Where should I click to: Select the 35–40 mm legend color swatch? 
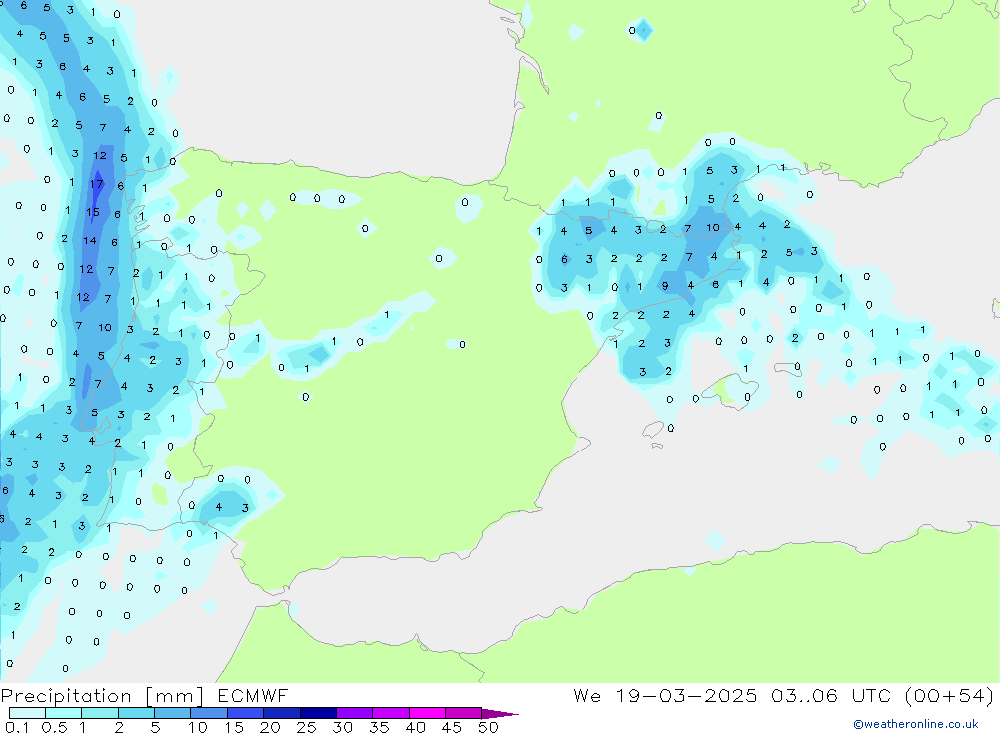pos(390,713)
